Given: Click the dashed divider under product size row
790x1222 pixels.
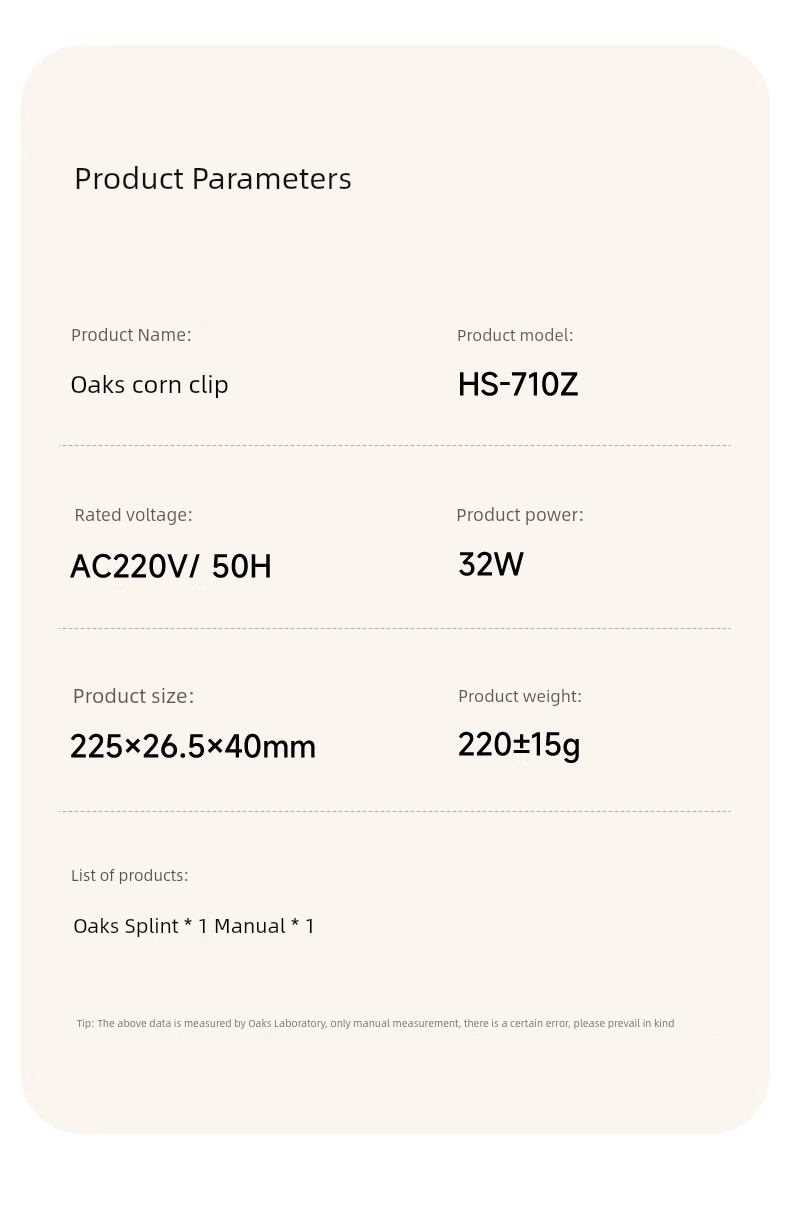Looking at the screenshot, I should tap(395, 812).
